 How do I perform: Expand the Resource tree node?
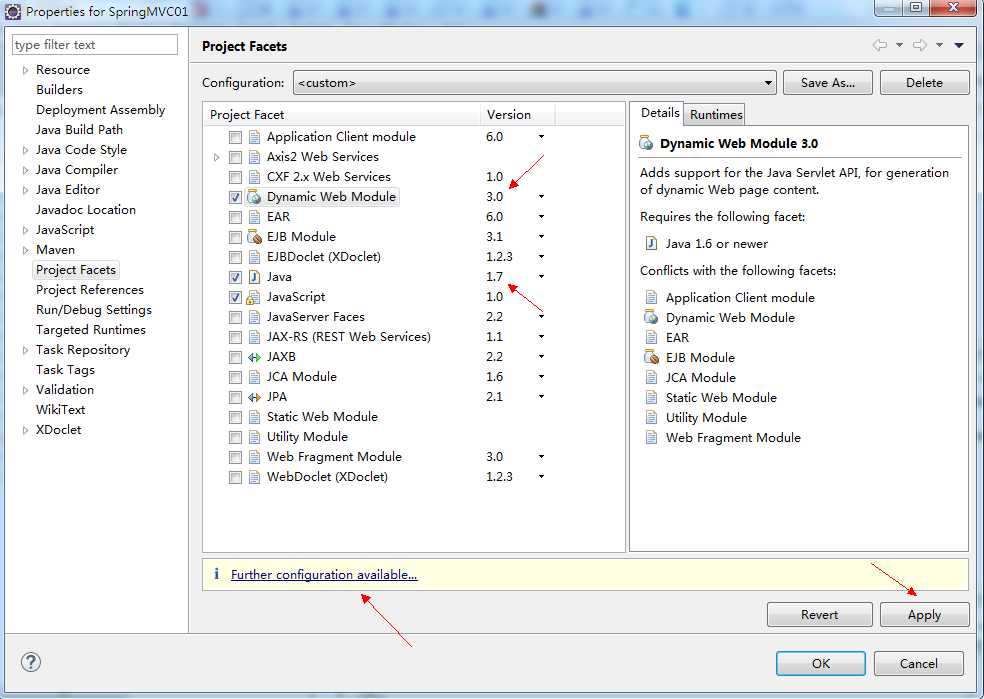point(25,70)
